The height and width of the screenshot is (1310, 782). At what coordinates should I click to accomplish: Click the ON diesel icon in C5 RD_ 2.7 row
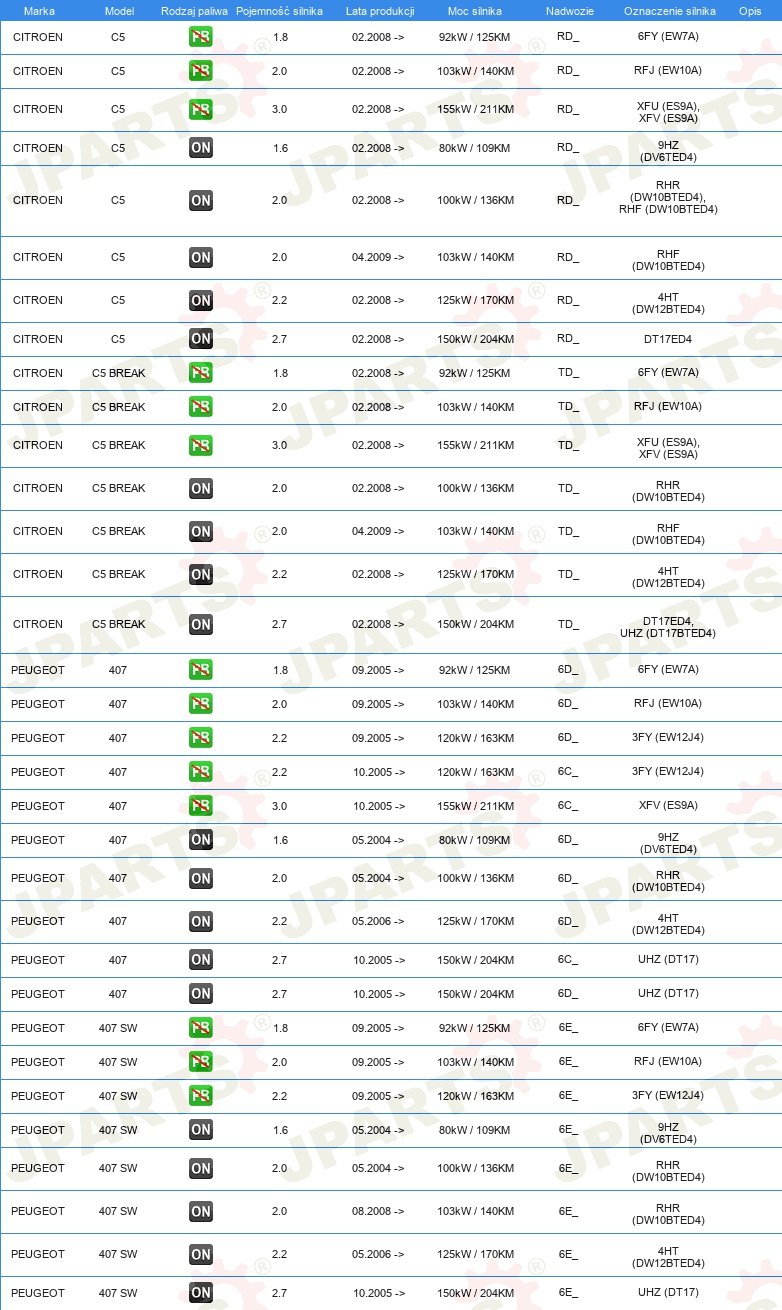201,339
